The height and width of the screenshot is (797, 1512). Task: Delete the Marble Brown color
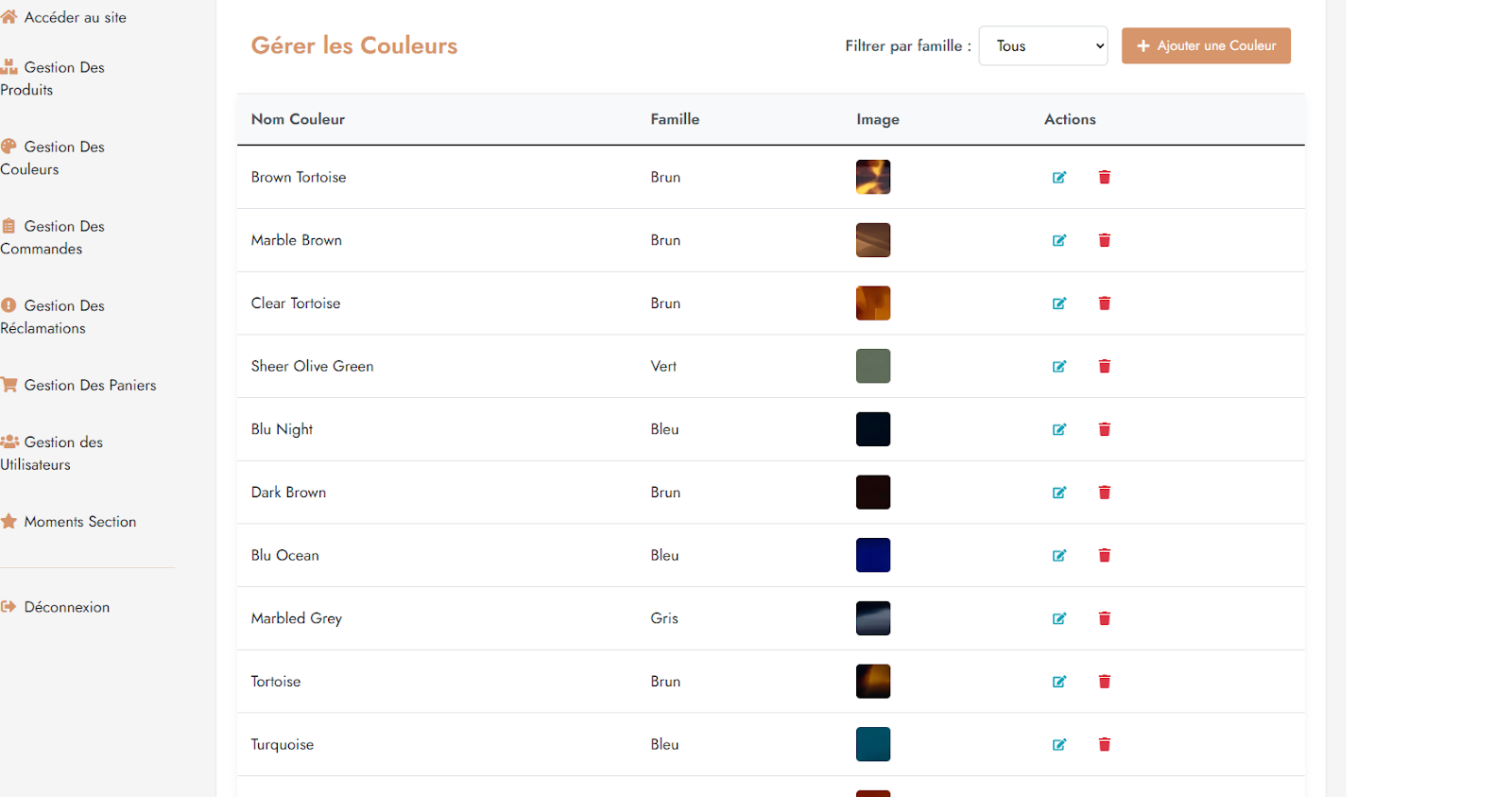pos(1104,240)
